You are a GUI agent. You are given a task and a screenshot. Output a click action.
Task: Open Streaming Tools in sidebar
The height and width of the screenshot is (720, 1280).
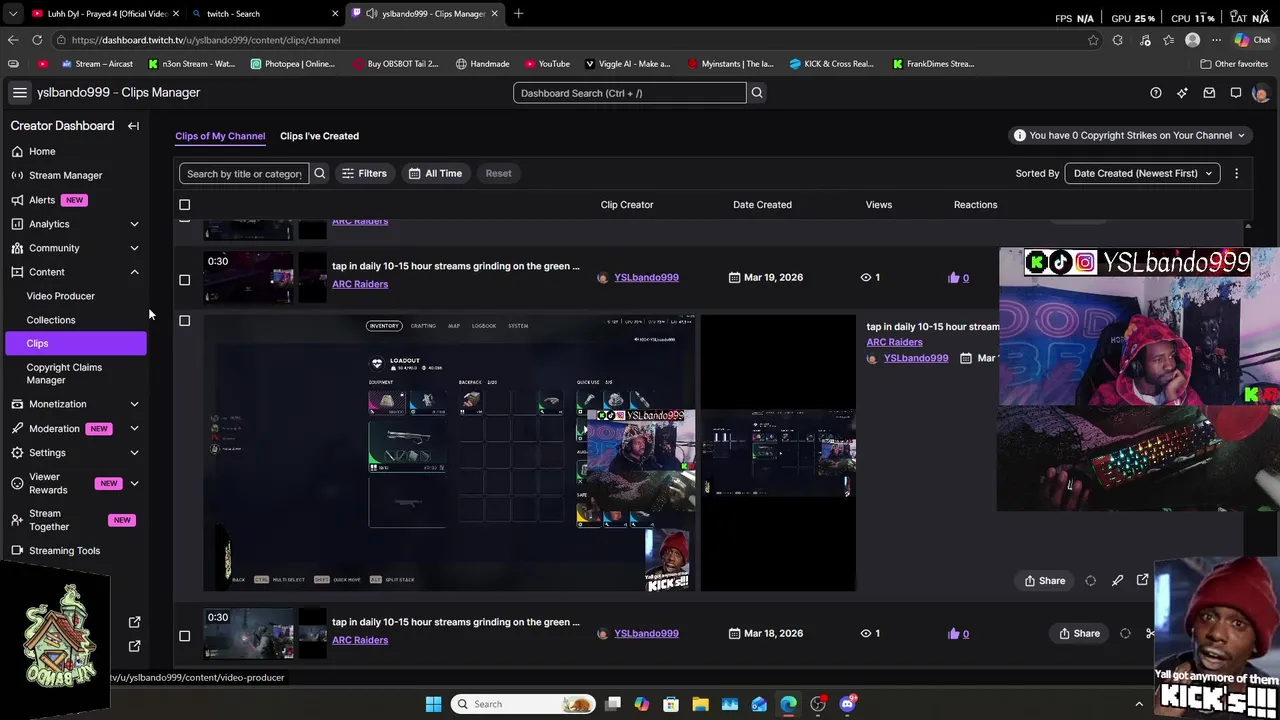(x=64, y=551)
